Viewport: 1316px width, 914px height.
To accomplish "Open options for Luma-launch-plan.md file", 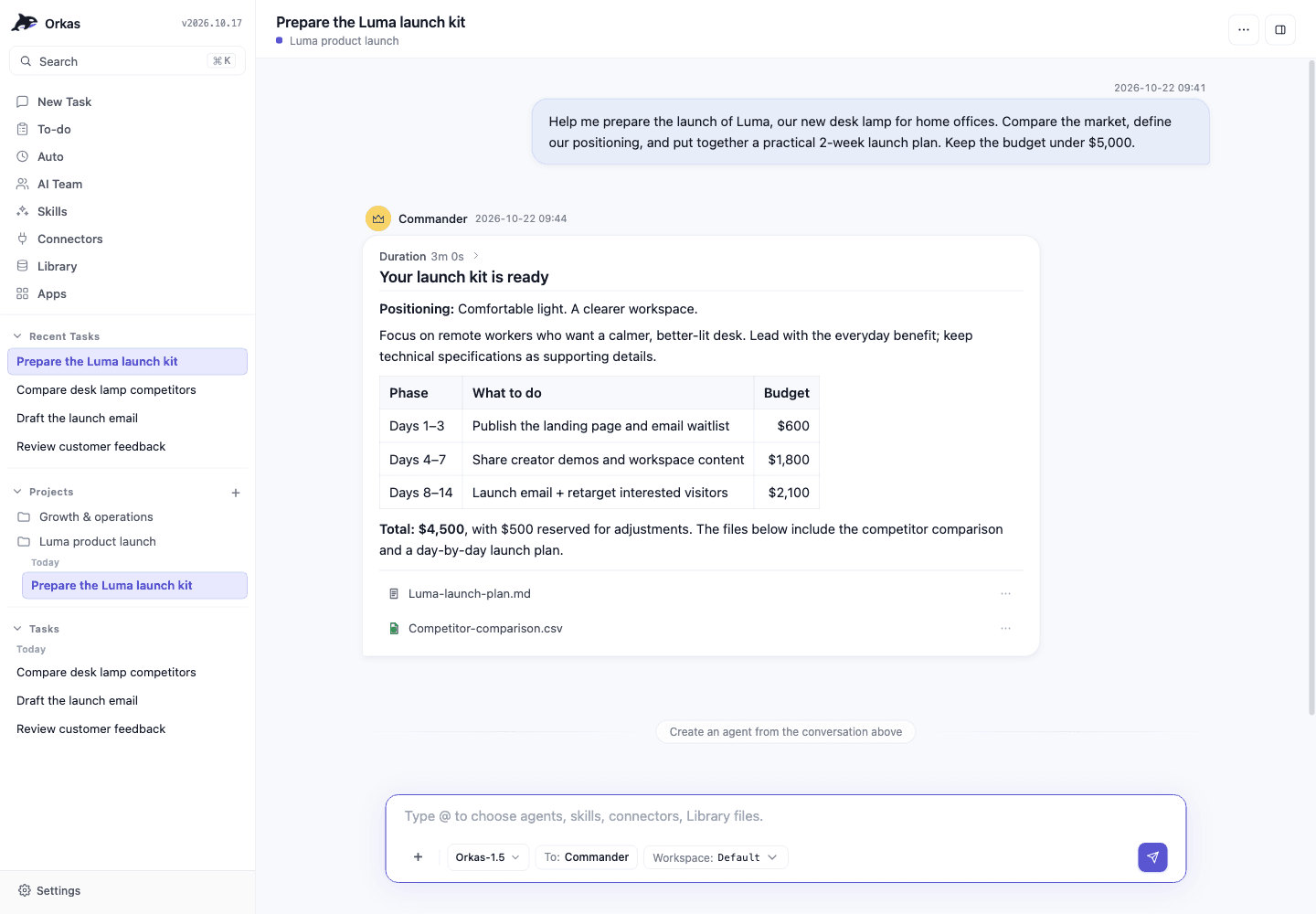I will tap(1005, 594).
